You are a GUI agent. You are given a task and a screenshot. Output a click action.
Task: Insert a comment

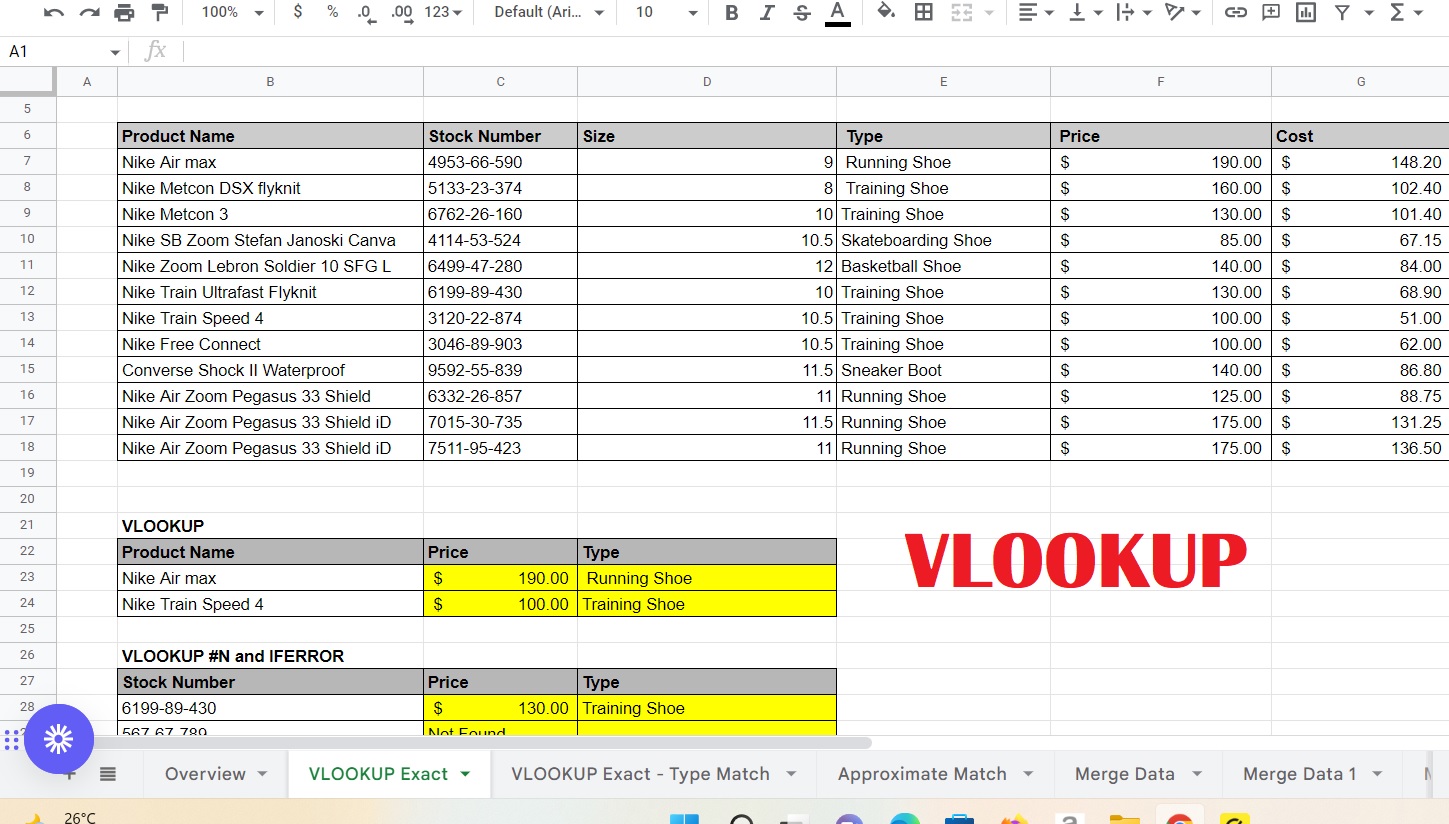(1271, 13)
